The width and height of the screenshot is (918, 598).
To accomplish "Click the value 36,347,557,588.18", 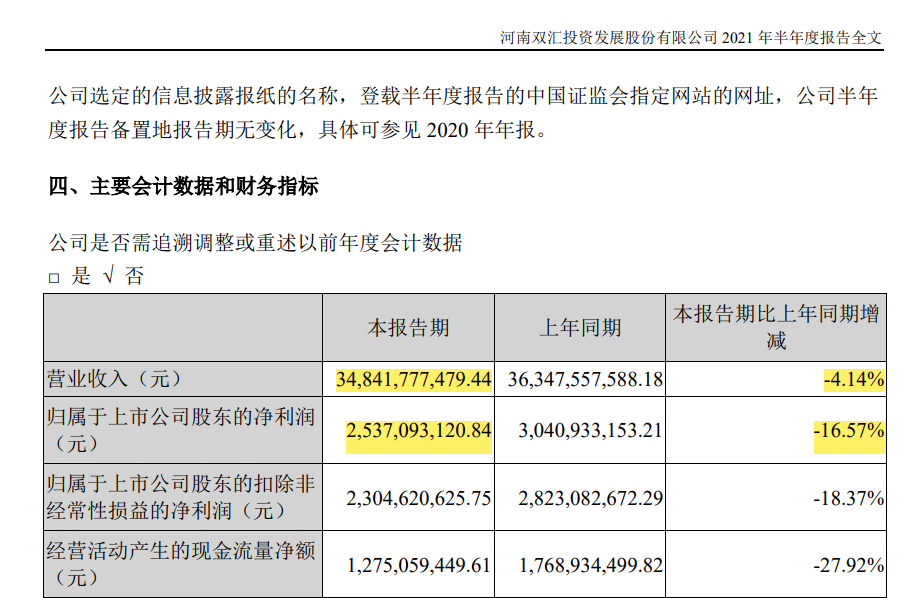I will click(x=586, y=380).
